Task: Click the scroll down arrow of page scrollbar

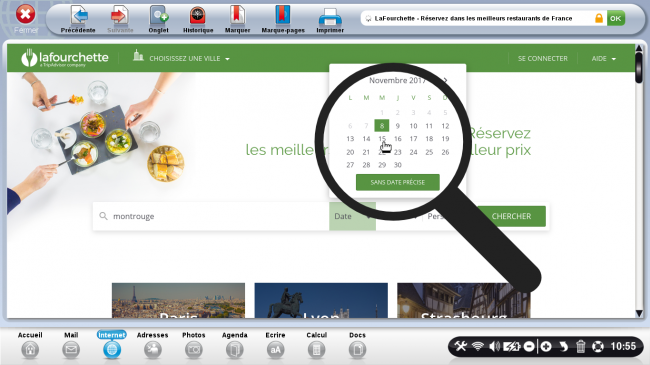Action: tap(639, 313)
